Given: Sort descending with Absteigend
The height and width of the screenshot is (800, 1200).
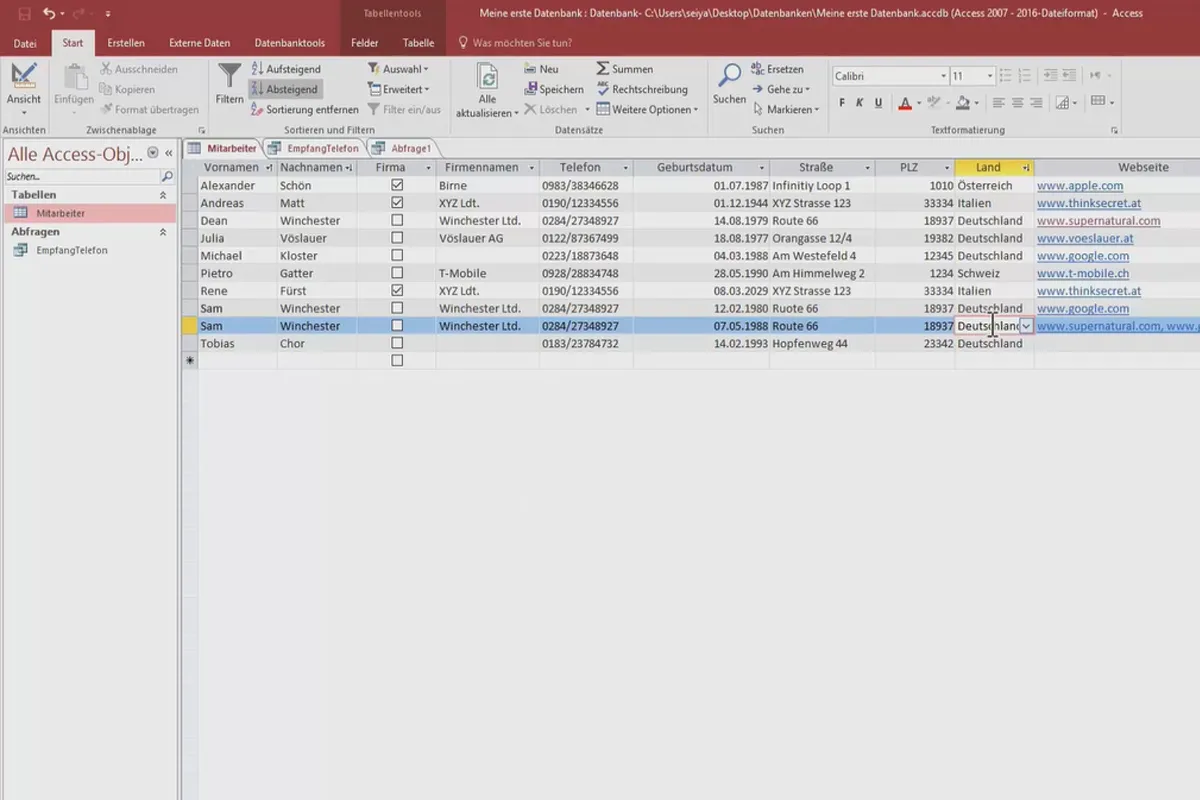Looking at the screenshot, I should click(285, 89).
